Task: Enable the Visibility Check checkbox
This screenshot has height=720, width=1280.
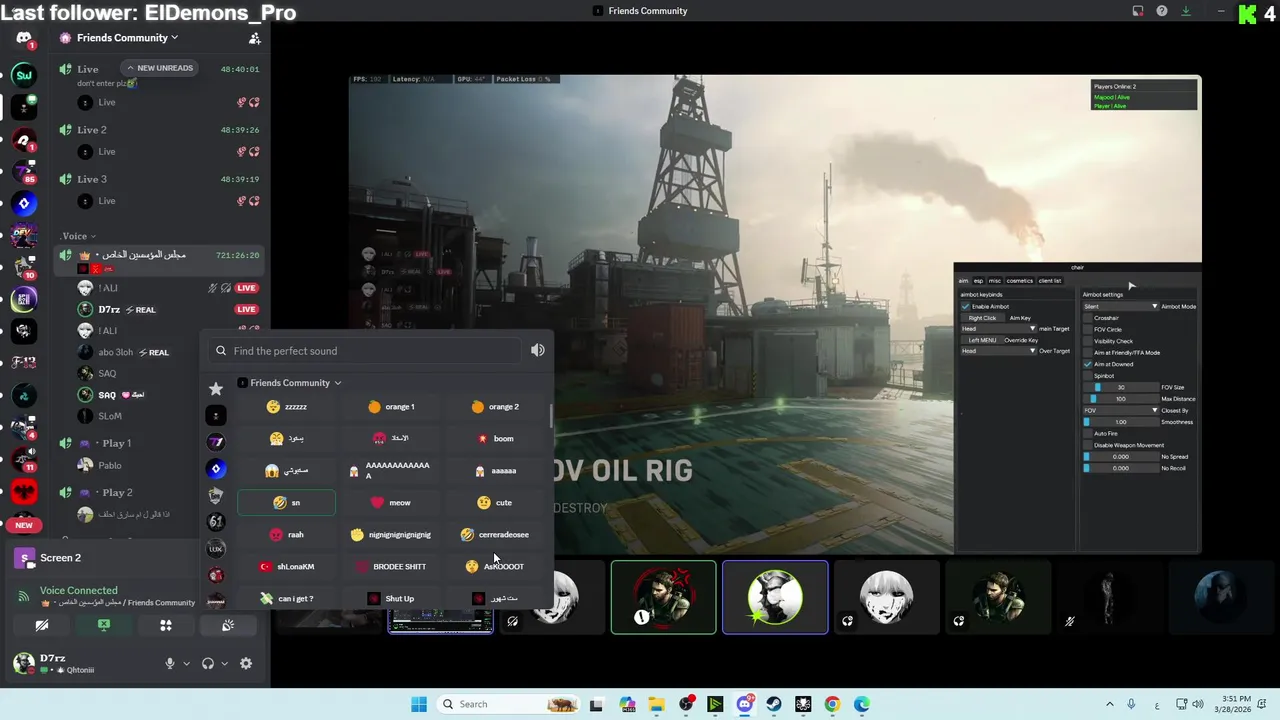Action: [1087, 341]
